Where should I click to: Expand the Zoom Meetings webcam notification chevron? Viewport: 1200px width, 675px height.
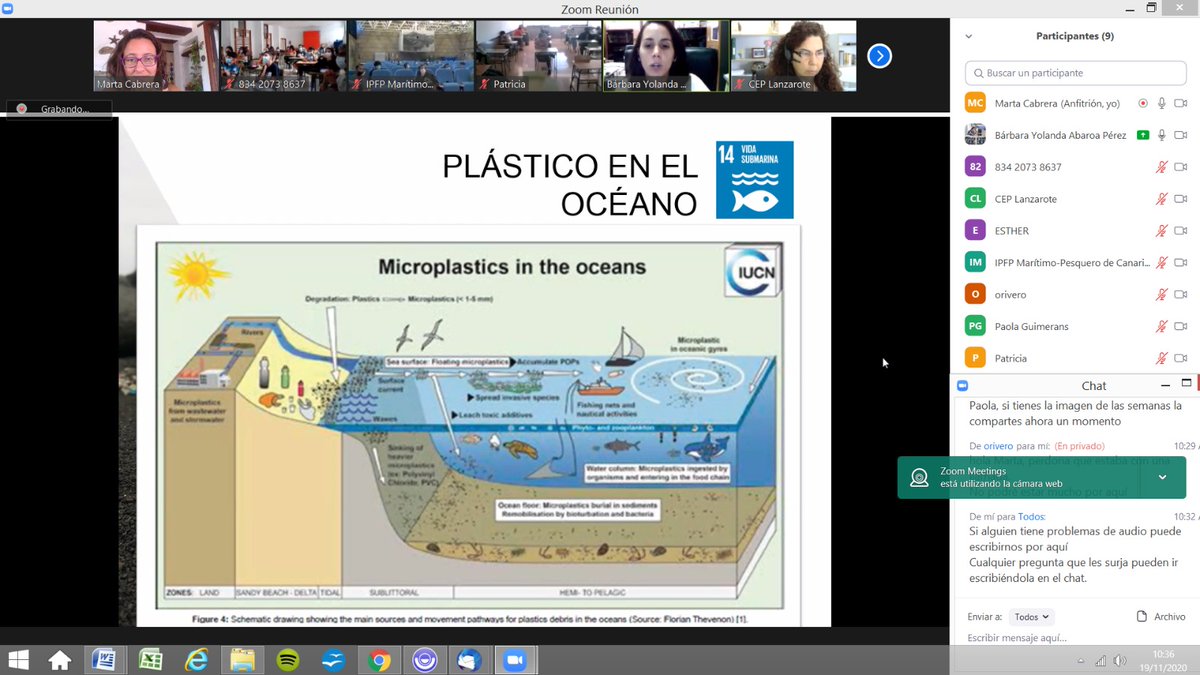1162,477
